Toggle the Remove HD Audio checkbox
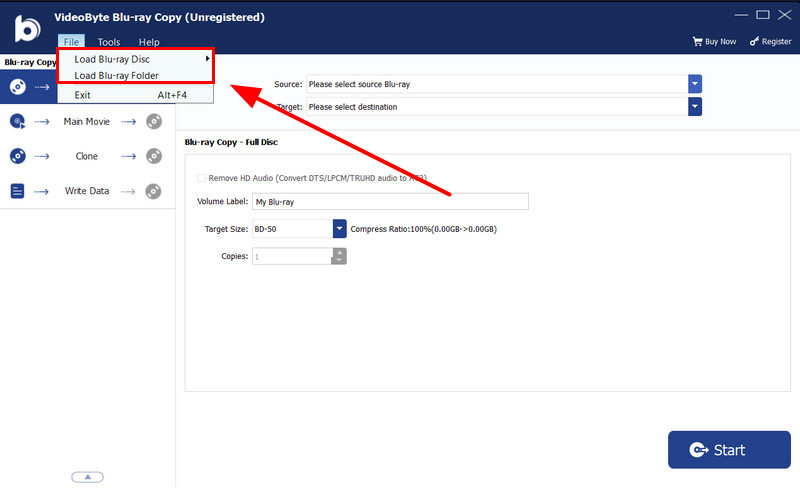This screenshot has height=495, width=800. pos(202,178)
